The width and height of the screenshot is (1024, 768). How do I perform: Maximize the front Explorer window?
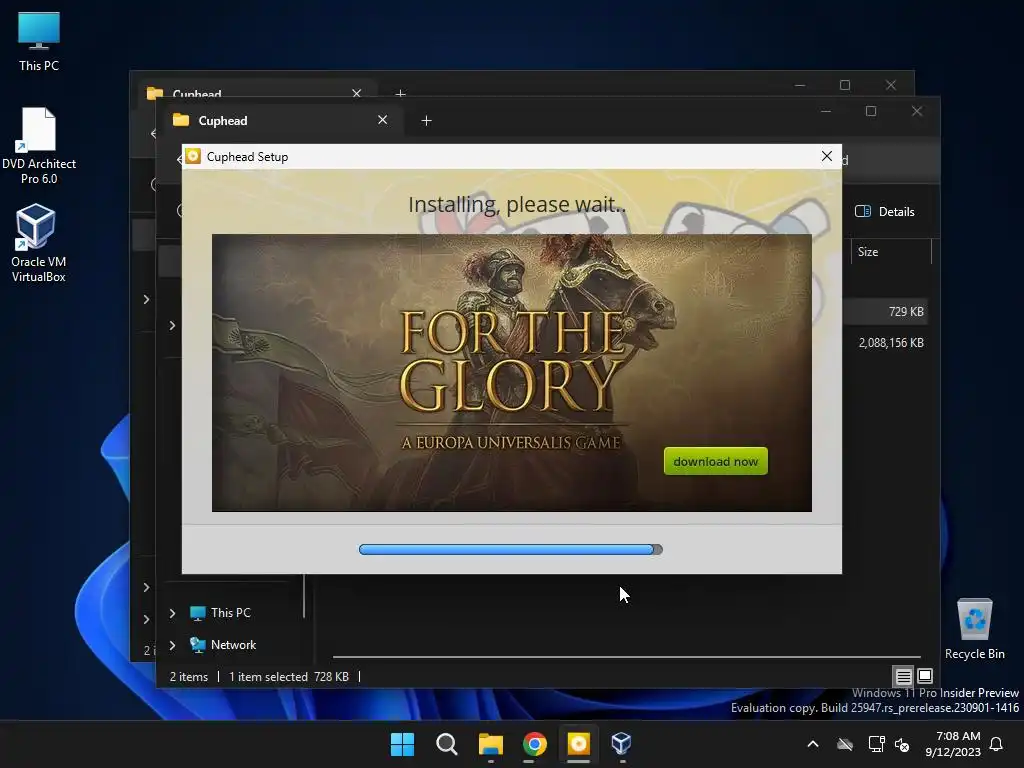coord(871,112)
